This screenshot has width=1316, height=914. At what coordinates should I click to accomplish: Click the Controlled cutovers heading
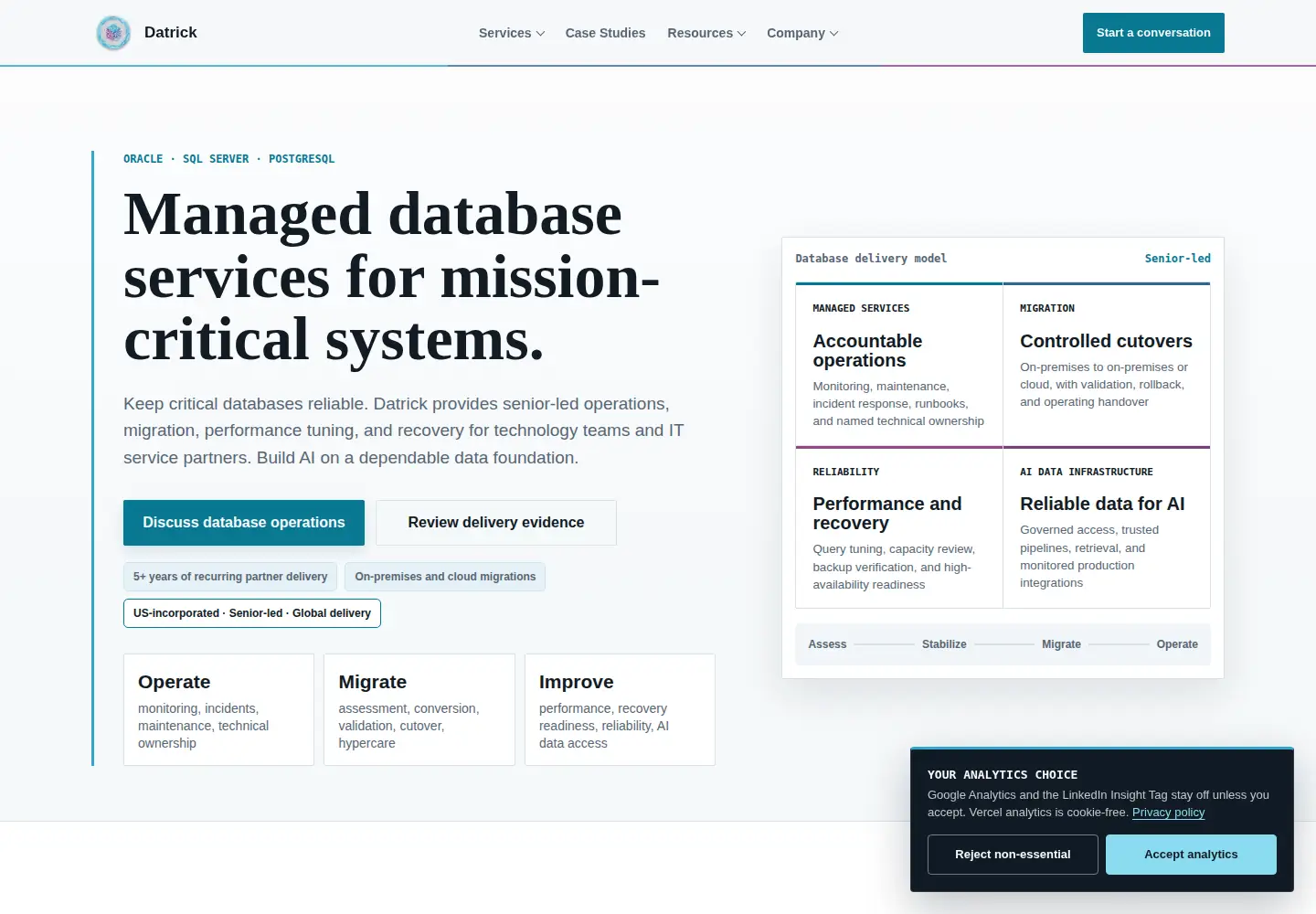click(x=1106, y=341)
